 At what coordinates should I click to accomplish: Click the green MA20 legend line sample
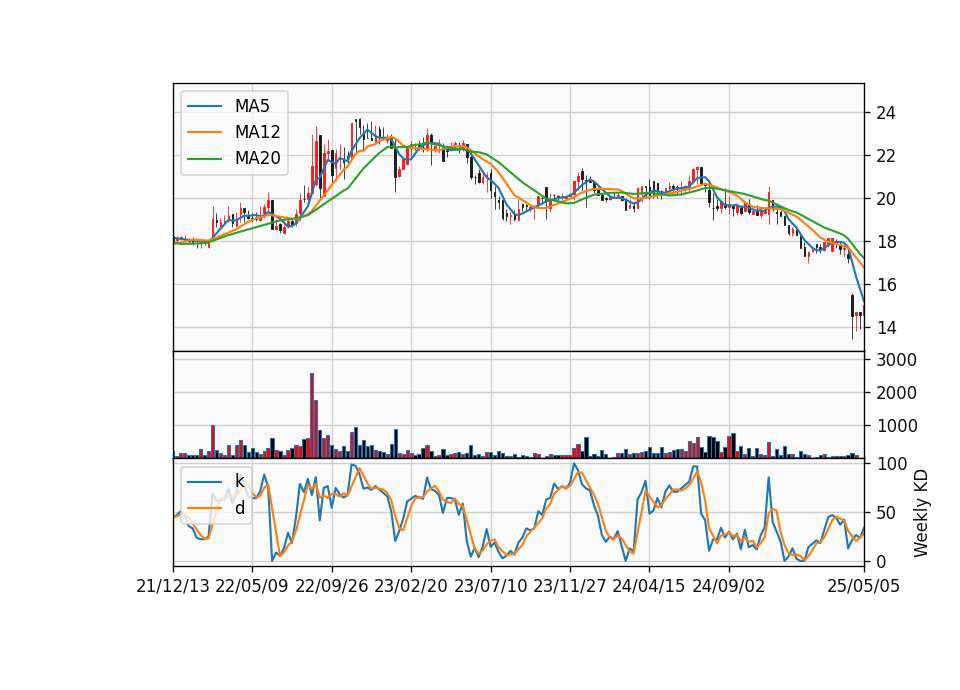(204, 159)
